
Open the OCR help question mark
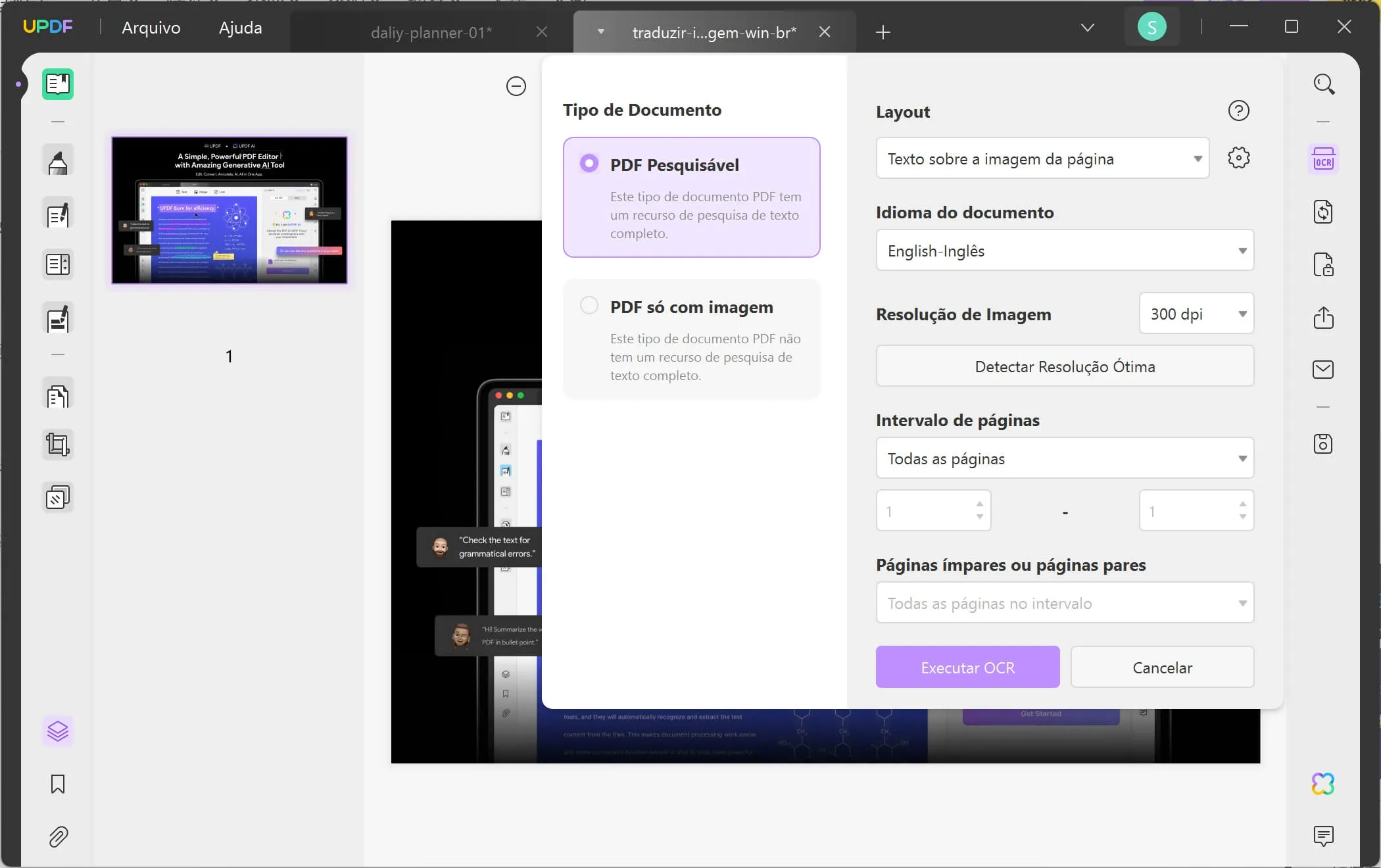click(x=1238, y=110)
